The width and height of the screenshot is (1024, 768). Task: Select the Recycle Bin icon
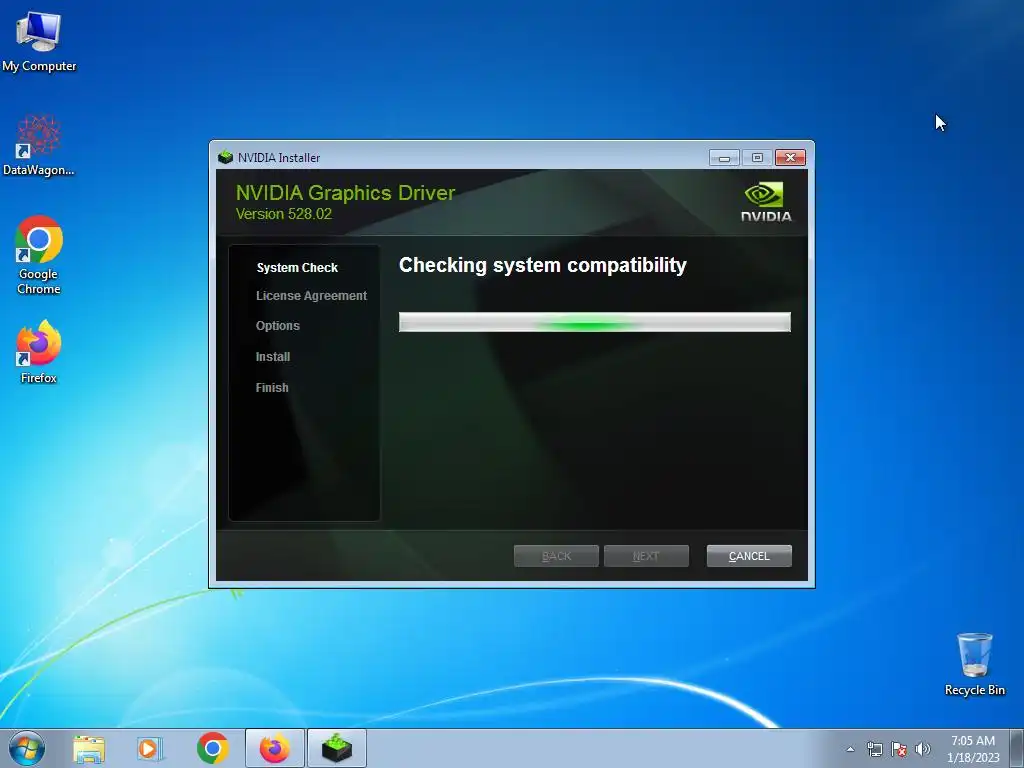974,664
